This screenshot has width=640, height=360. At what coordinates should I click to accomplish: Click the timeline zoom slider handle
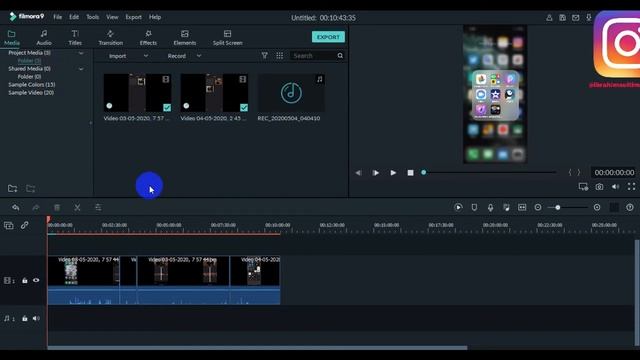coord(558,207)
